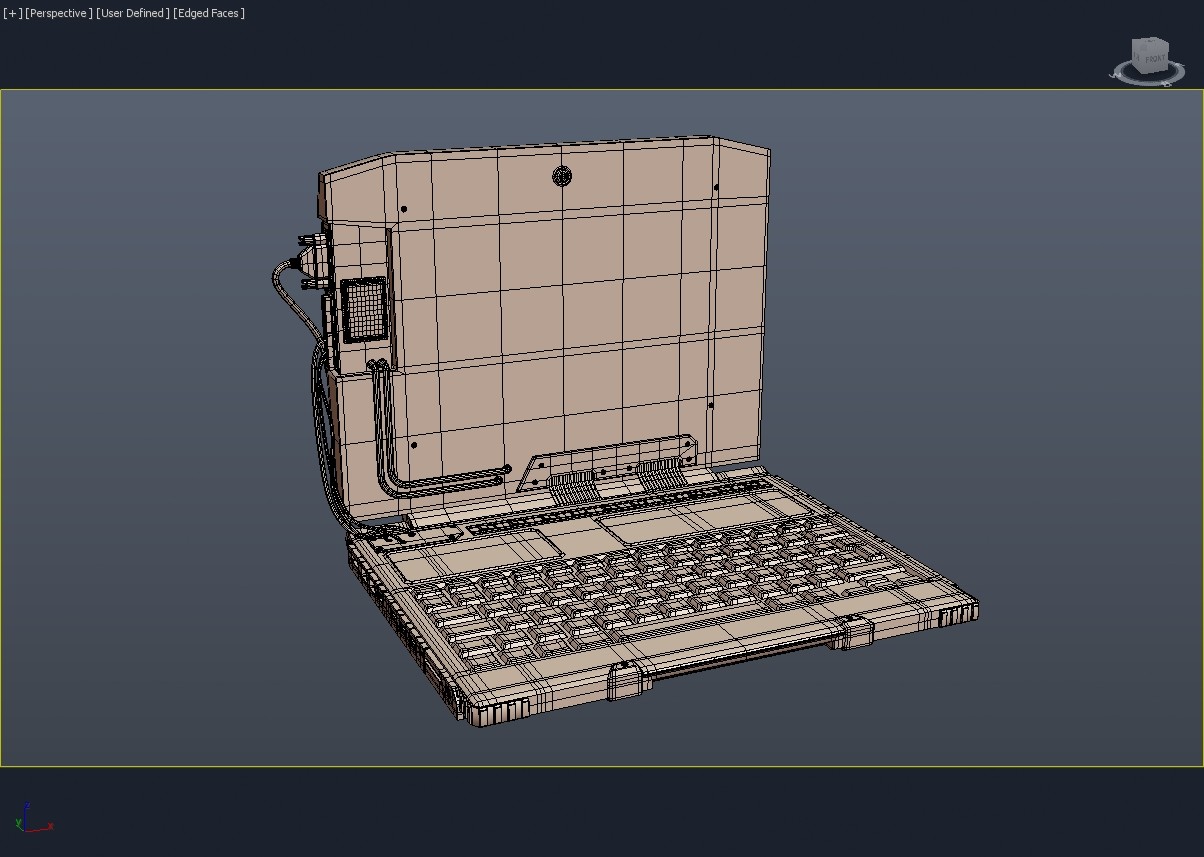Click the green Y axis of the world tripod
The width and height of the screenshot is (1204, 857).
tap(18, 822)
